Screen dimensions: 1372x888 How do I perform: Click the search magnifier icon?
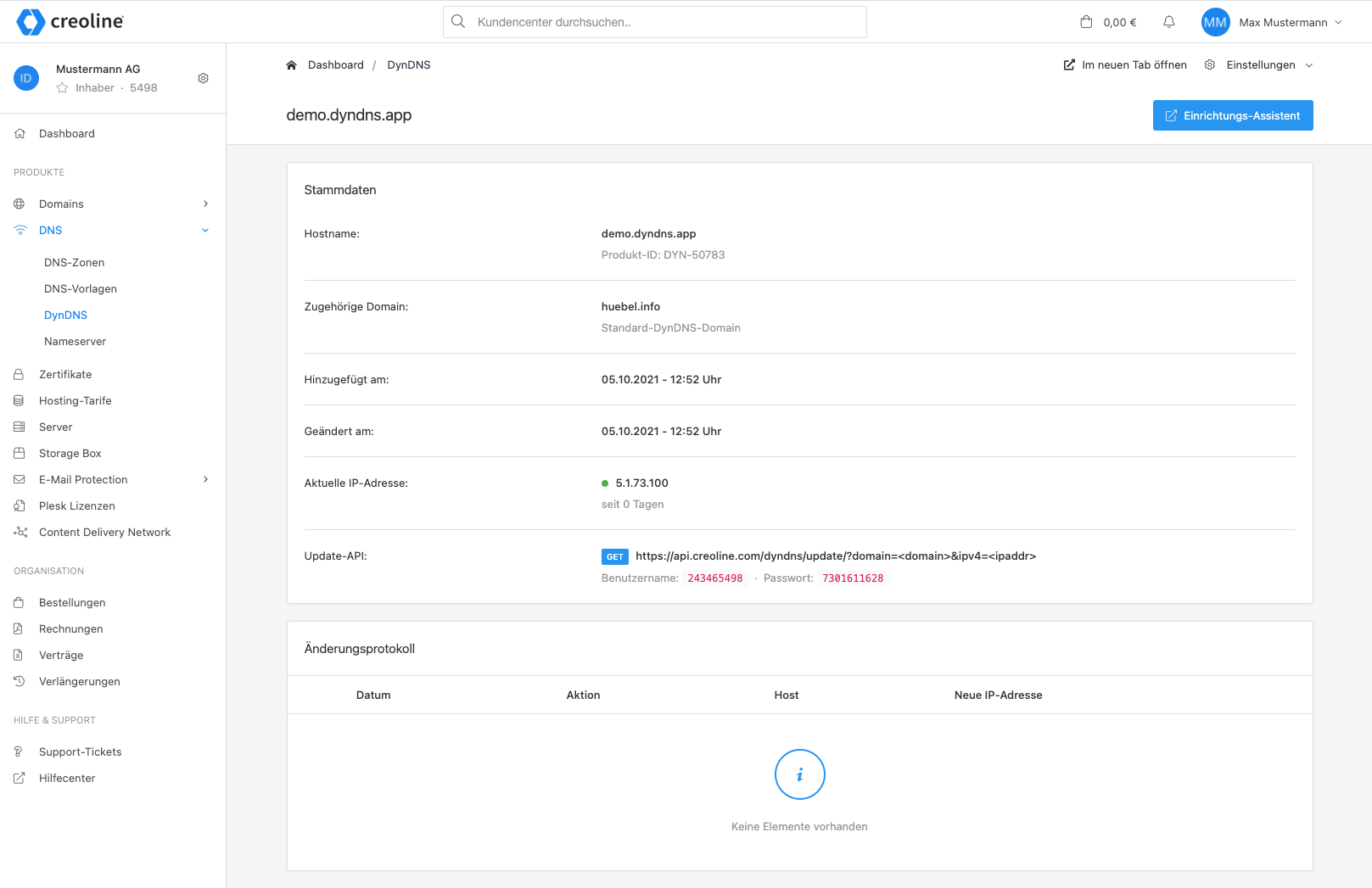coord(458,22)
